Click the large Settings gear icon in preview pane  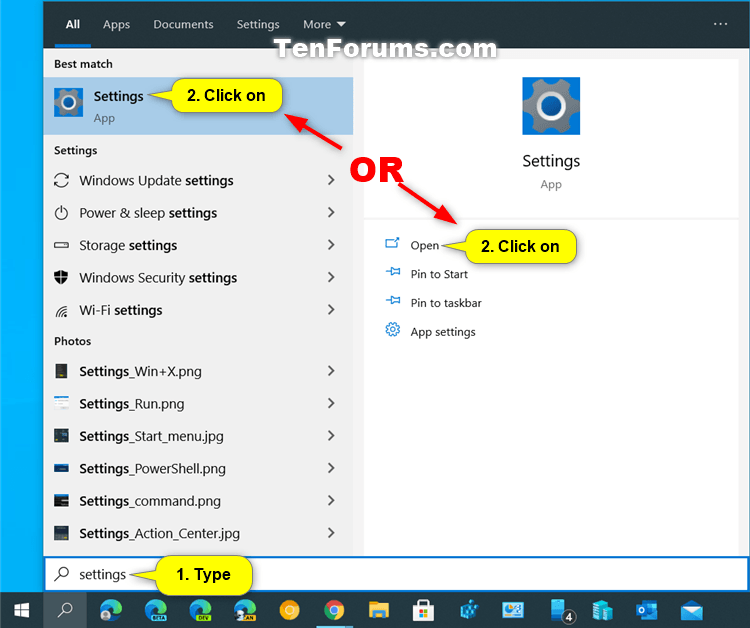(x=551, y=106)
